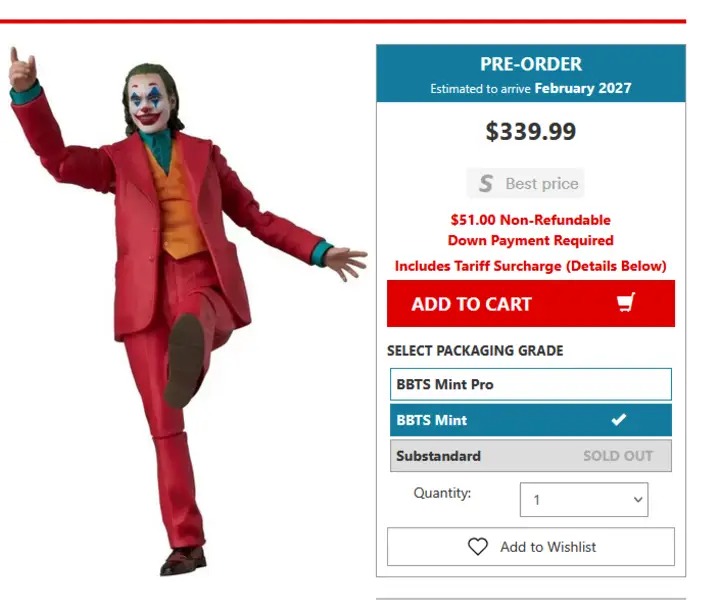Click the Select Packaging Grade heading
This screenshot has width=720, height=607.
coord(475,350)
